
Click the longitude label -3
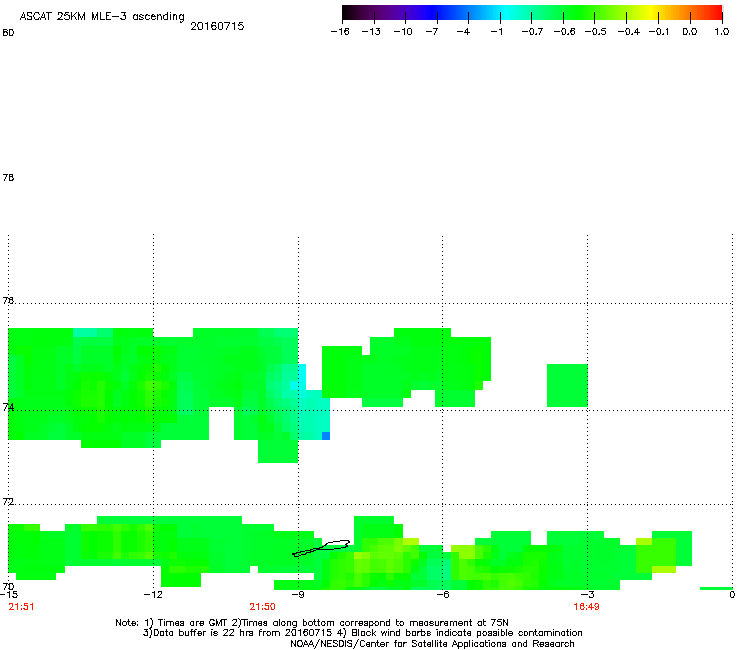pyautogui.click(x=587, y=594)
